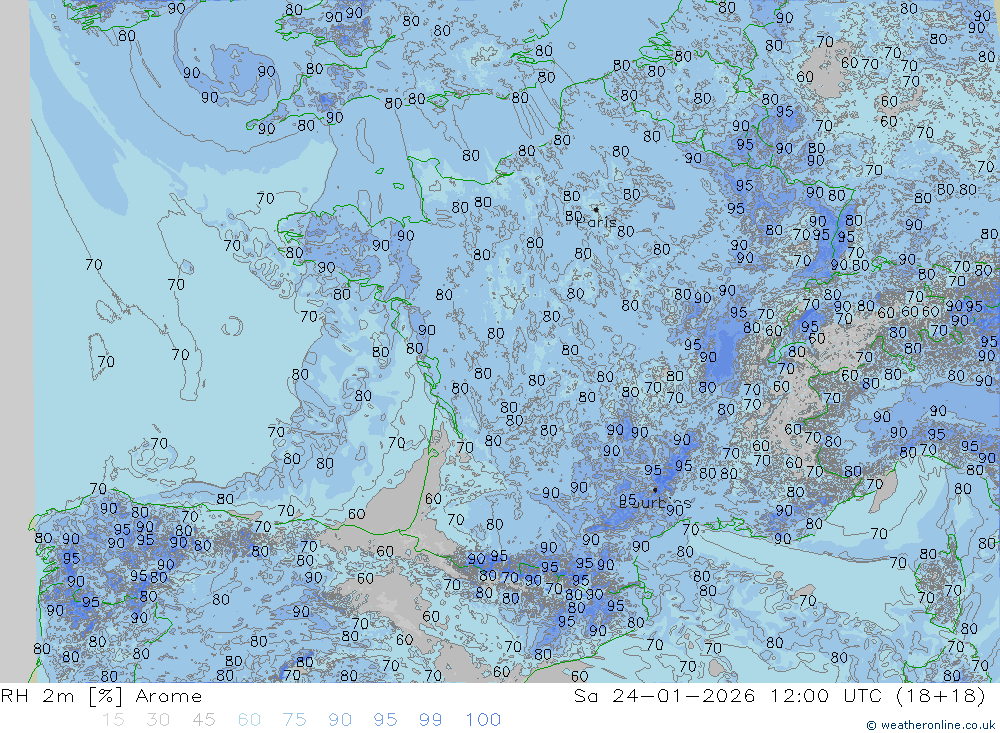Select the 75 legend value
The height and width of the screenshot is (733, 1000).
pyautogui.click(x=294, y=720)
